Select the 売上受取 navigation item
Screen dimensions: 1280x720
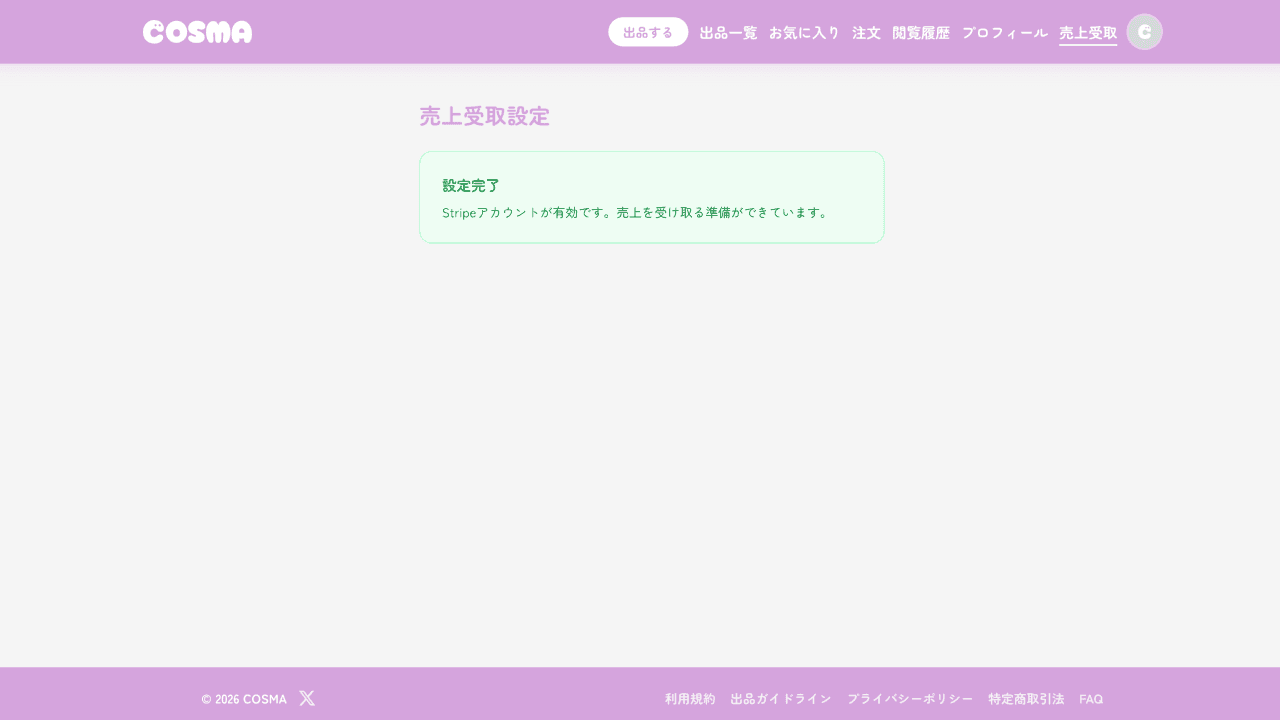tap(1088, 32)
